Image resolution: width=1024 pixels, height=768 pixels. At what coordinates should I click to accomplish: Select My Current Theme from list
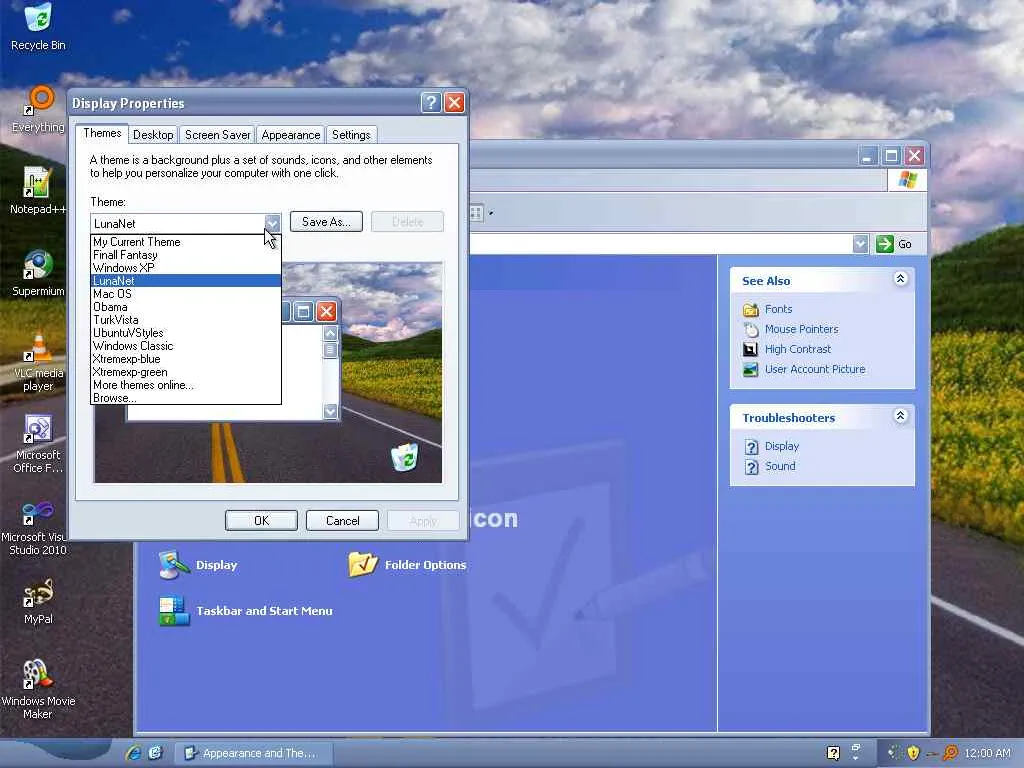[185, 242]
